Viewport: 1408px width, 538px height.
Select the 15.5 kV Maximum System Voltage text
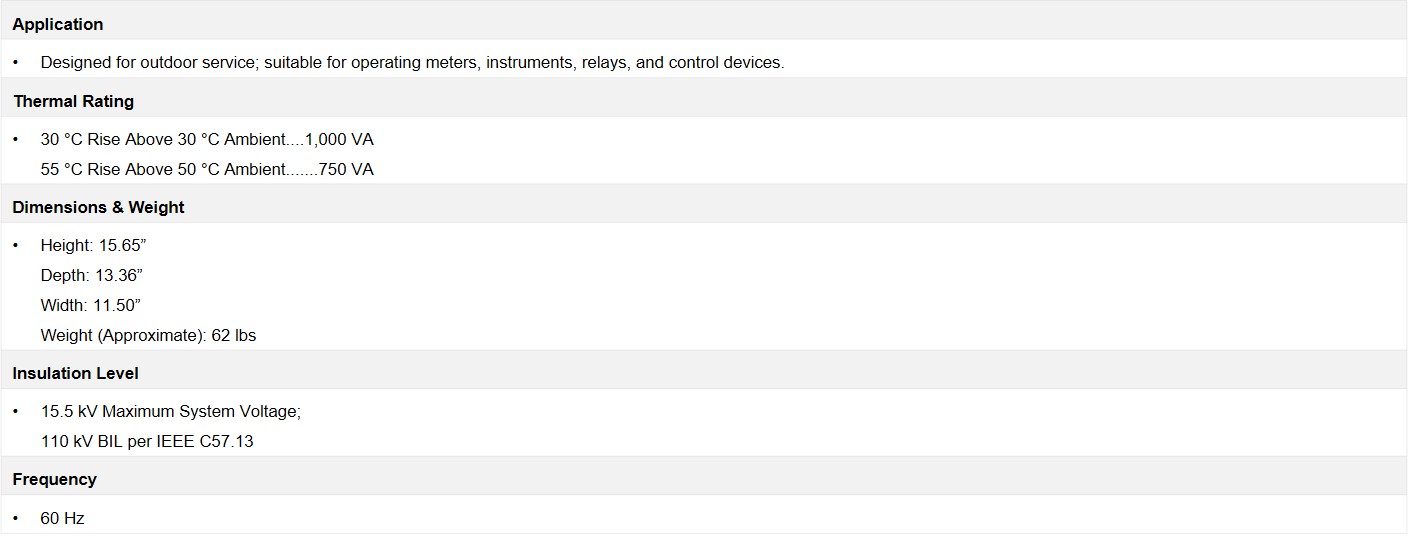(x=171, y=411)
